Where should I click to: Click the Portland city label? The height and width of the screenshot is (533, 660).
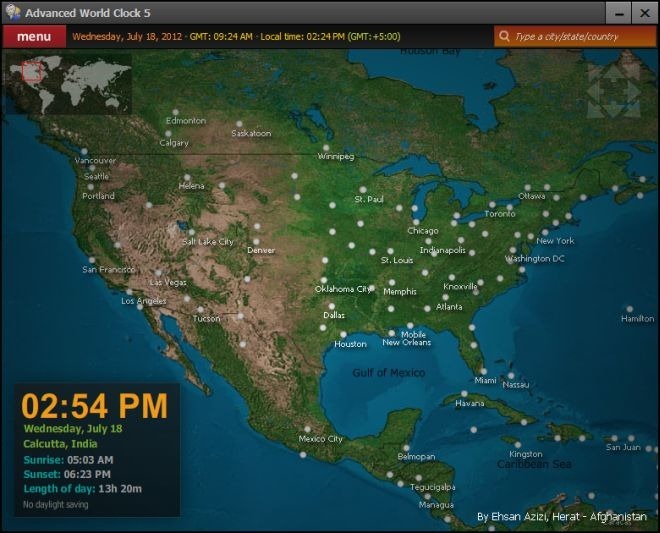click(x=98, y=196)
